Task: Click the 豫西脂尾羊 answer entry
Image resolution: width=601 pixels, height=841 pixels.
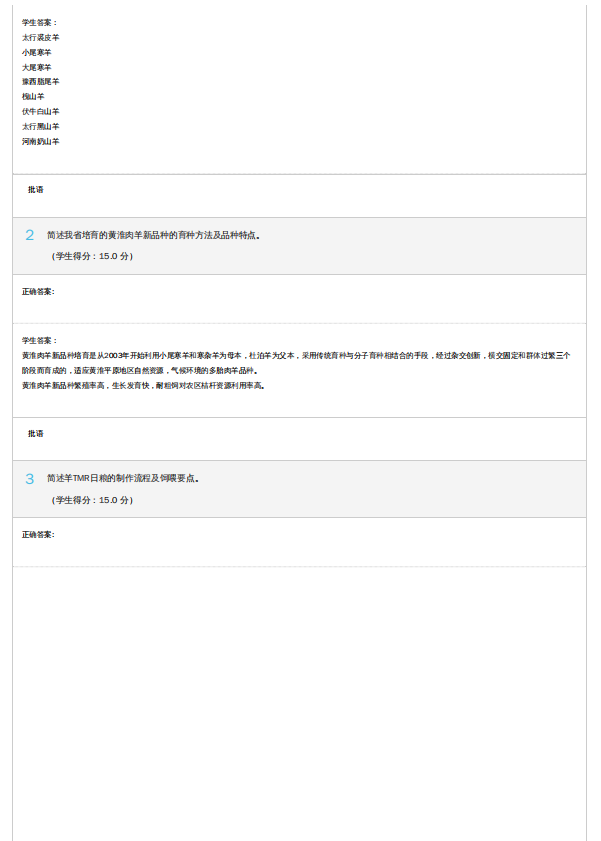Action: click(41, 82)
